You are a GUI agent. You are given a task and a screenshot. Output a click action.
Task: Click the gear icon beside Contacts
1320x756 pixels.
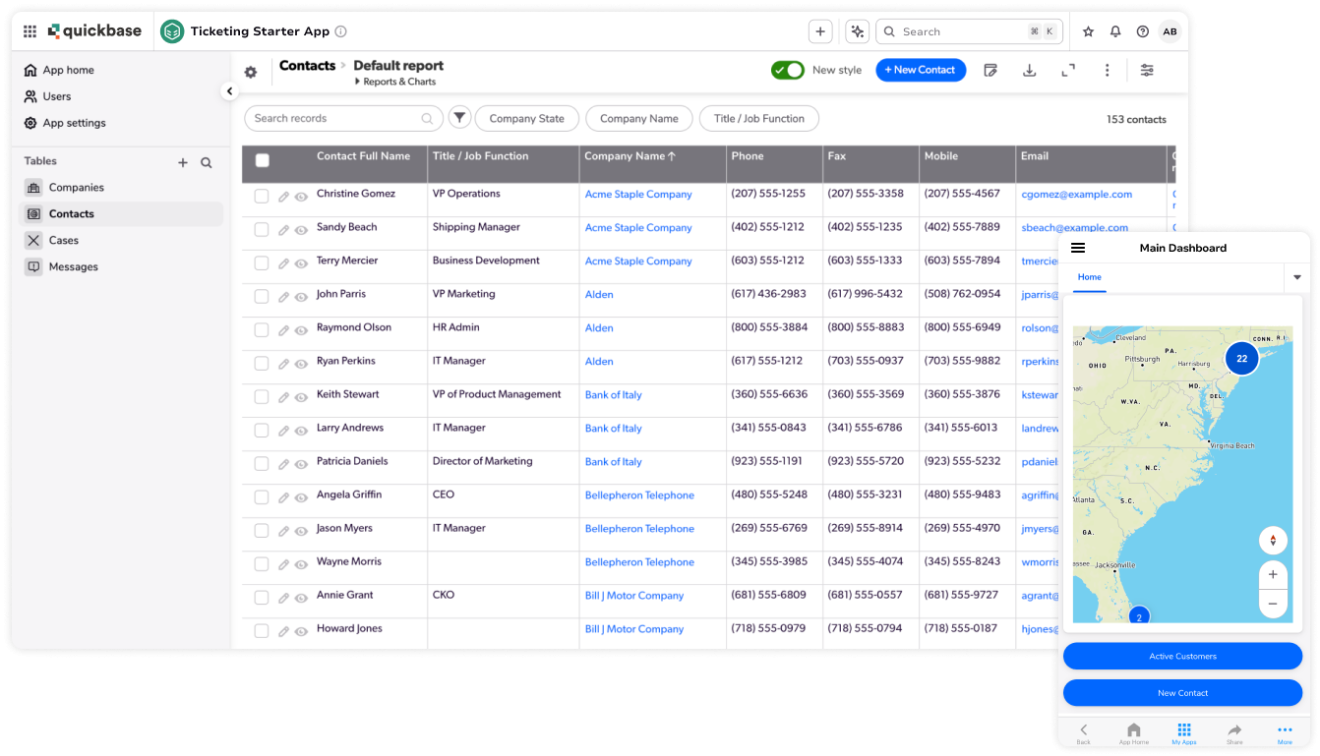pyautogui.click(x=250, y=71)
